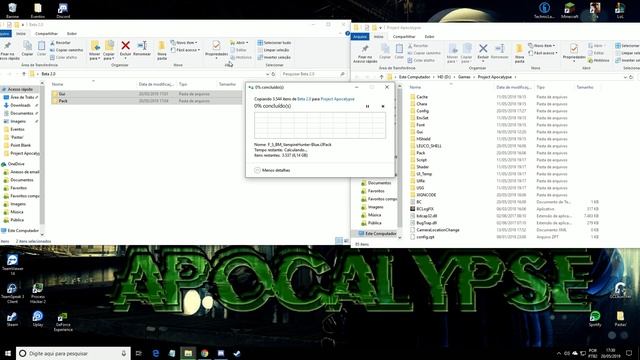Viewport: 640px width, 360px height.
Task: Switch to Compartilhar tab in Beta 2.0 window
Action: 46,33
